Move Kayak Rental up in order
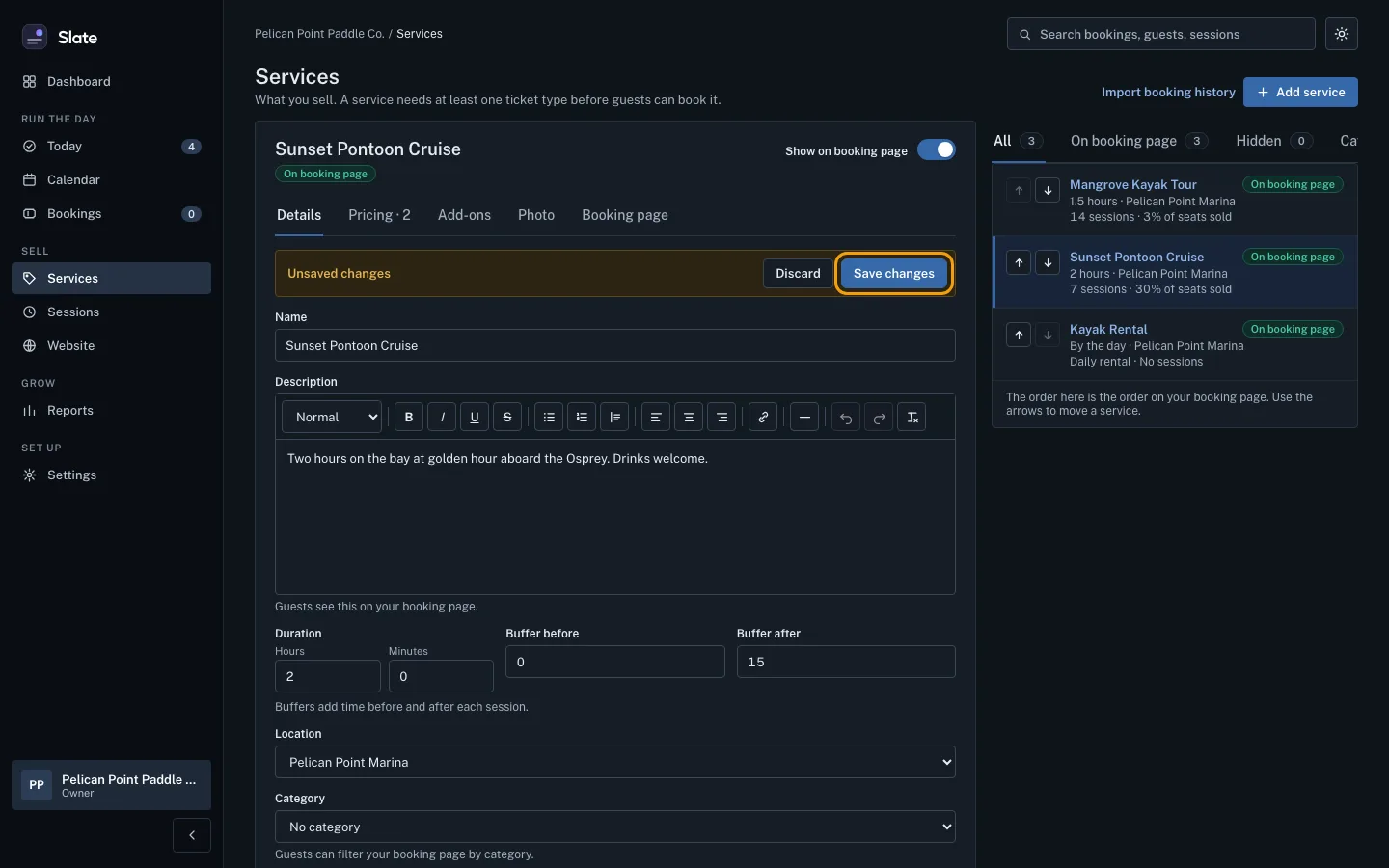Screen dimensions: 1389x868 (1019, 335)
